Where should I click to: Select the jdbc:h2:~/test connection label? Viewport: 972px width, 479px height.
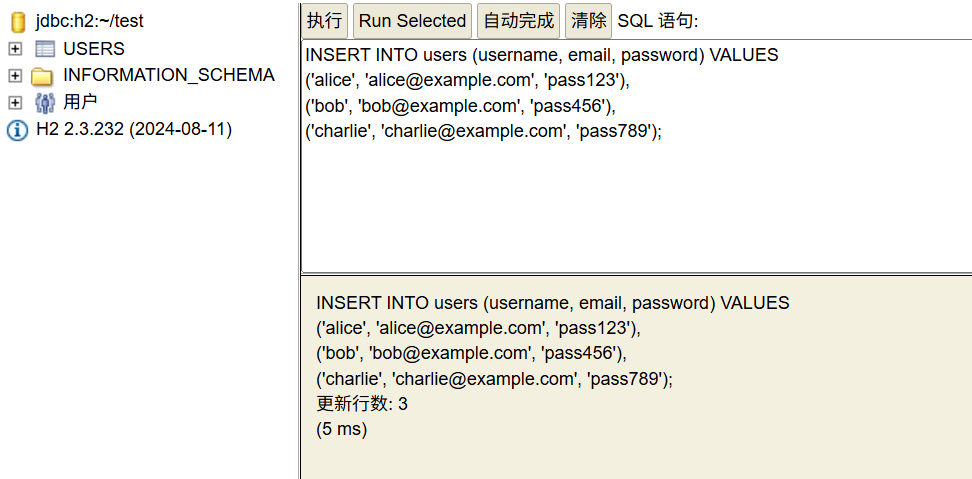click(x=89, y=21)
